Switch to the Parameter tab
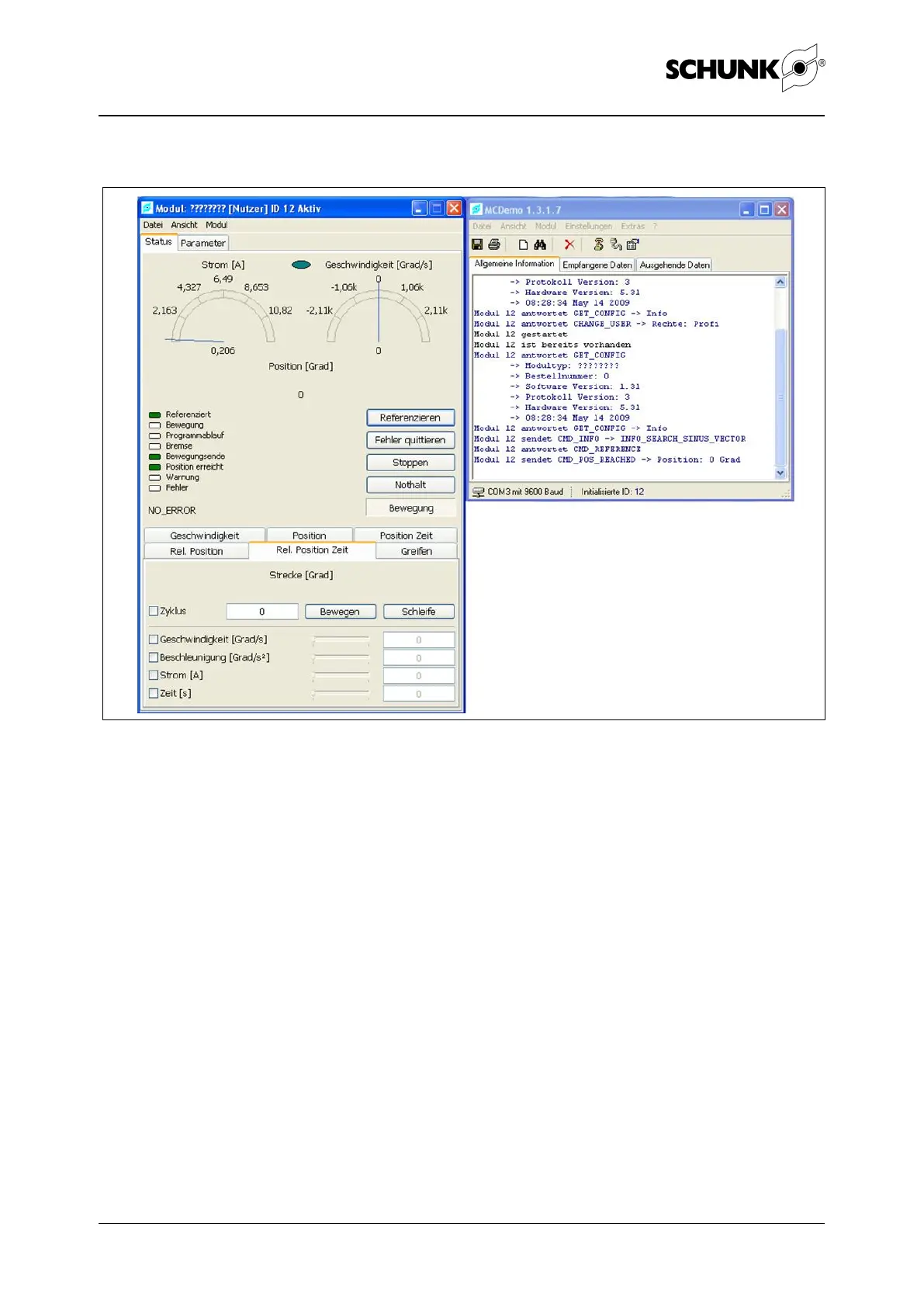Screen dimensions: 924x1307 click(x=202, y=243)
